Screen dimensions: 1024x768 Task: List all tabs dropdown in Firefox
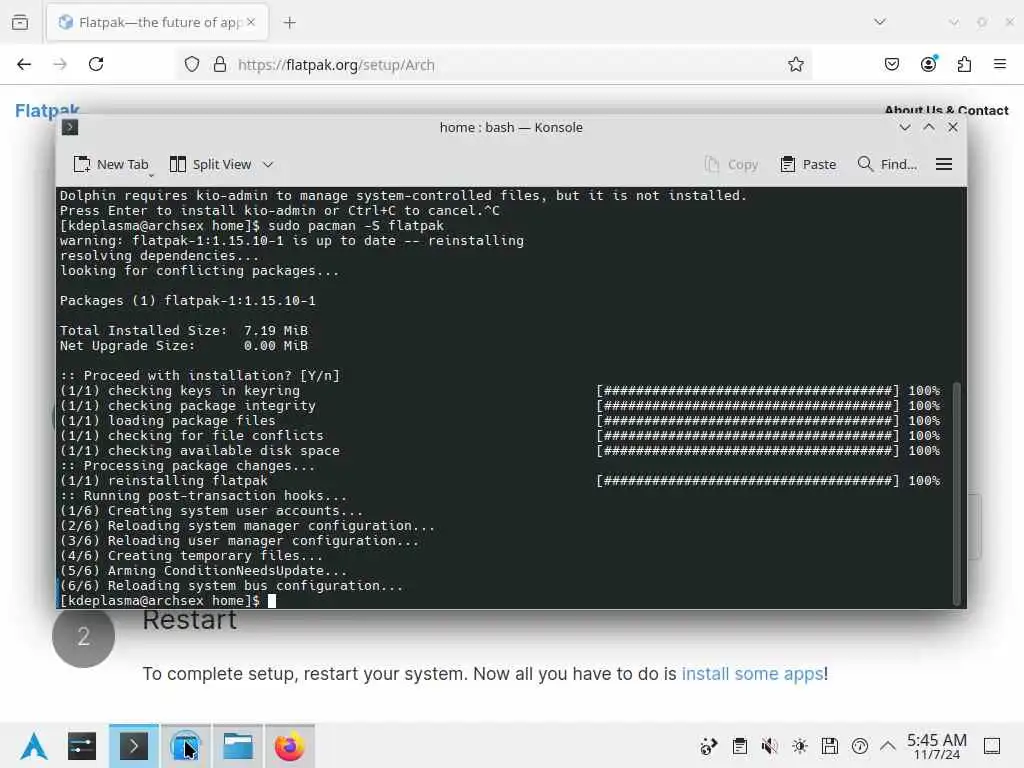tap(880, 22)
